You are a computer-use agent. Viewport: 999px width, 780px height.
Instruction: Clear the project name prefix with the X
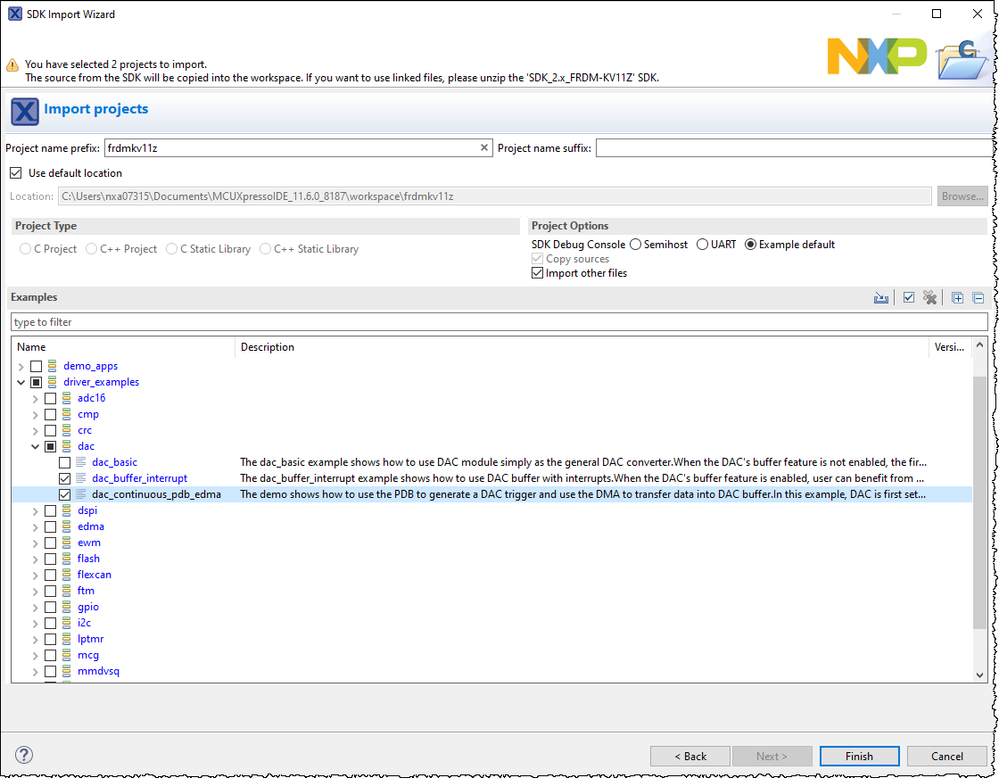click(484, 148)
